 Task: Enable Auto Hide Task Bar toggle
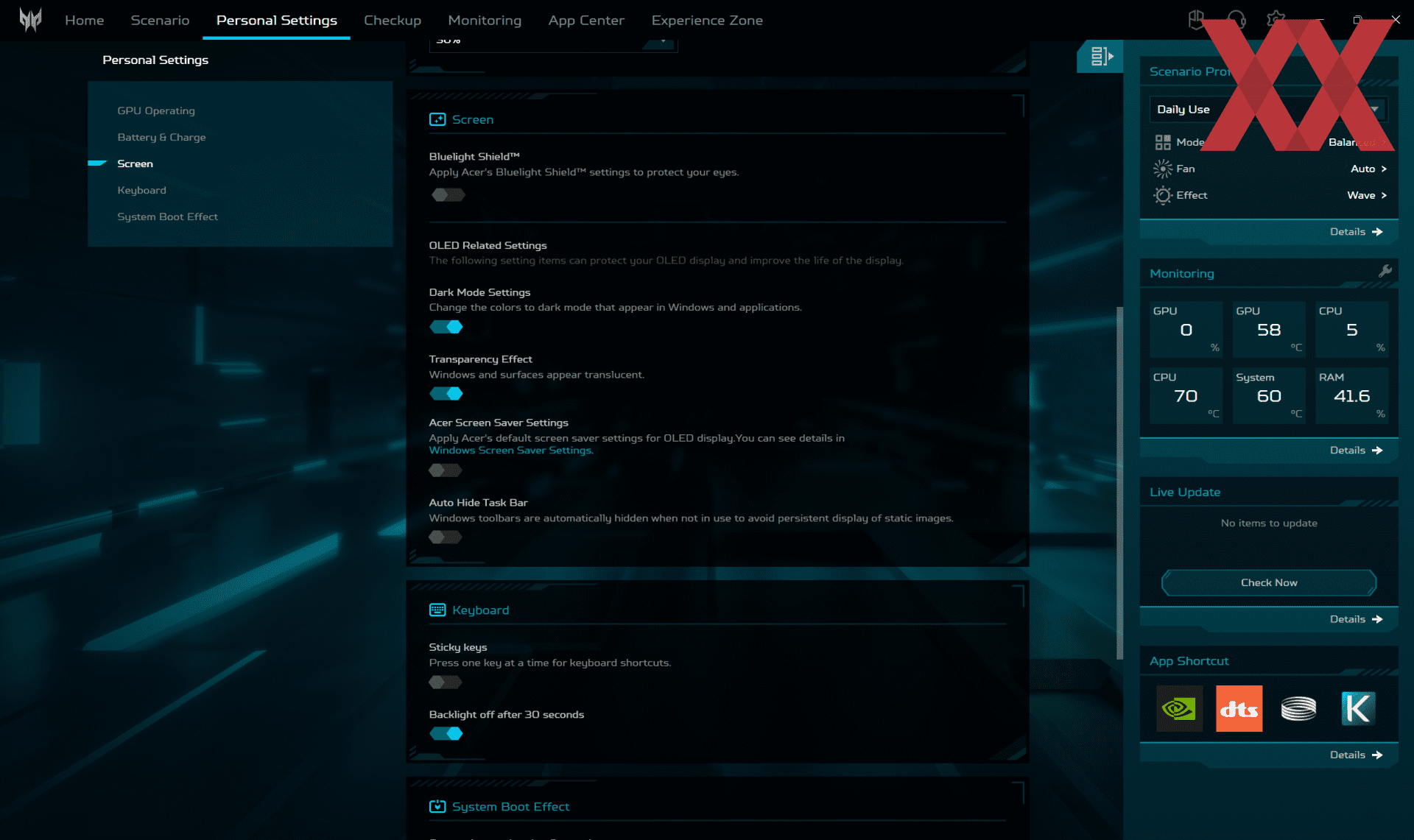[x=446, y=537]
